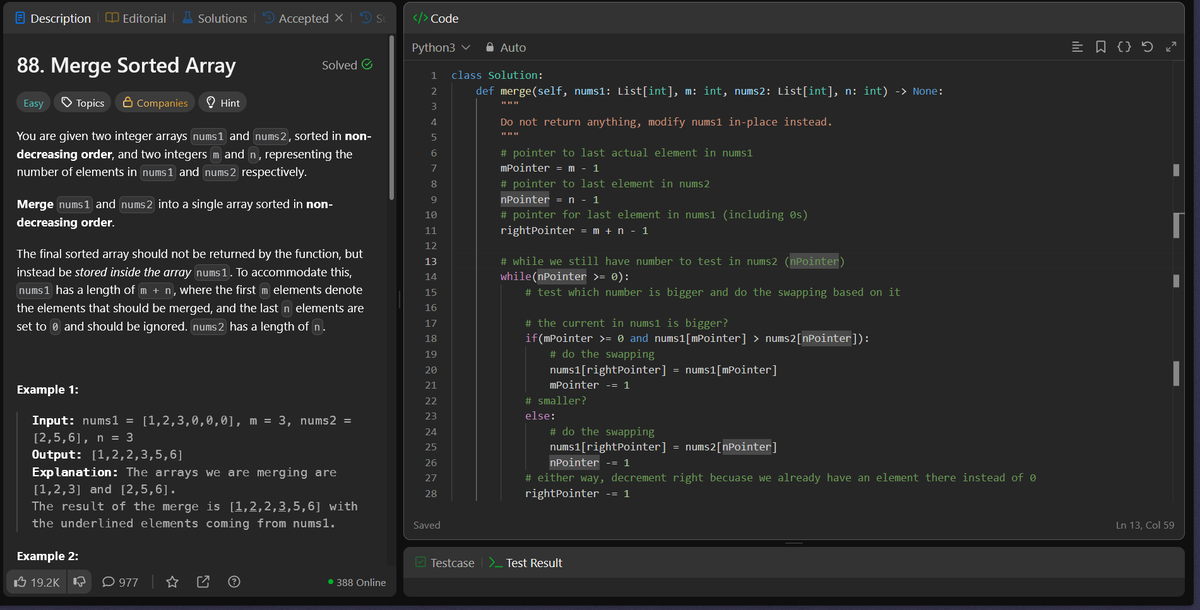Click the 'else:' line in the code
The height and width of the screenshot is (610, 1200).
pyautogui.click(x=540, y=416)
